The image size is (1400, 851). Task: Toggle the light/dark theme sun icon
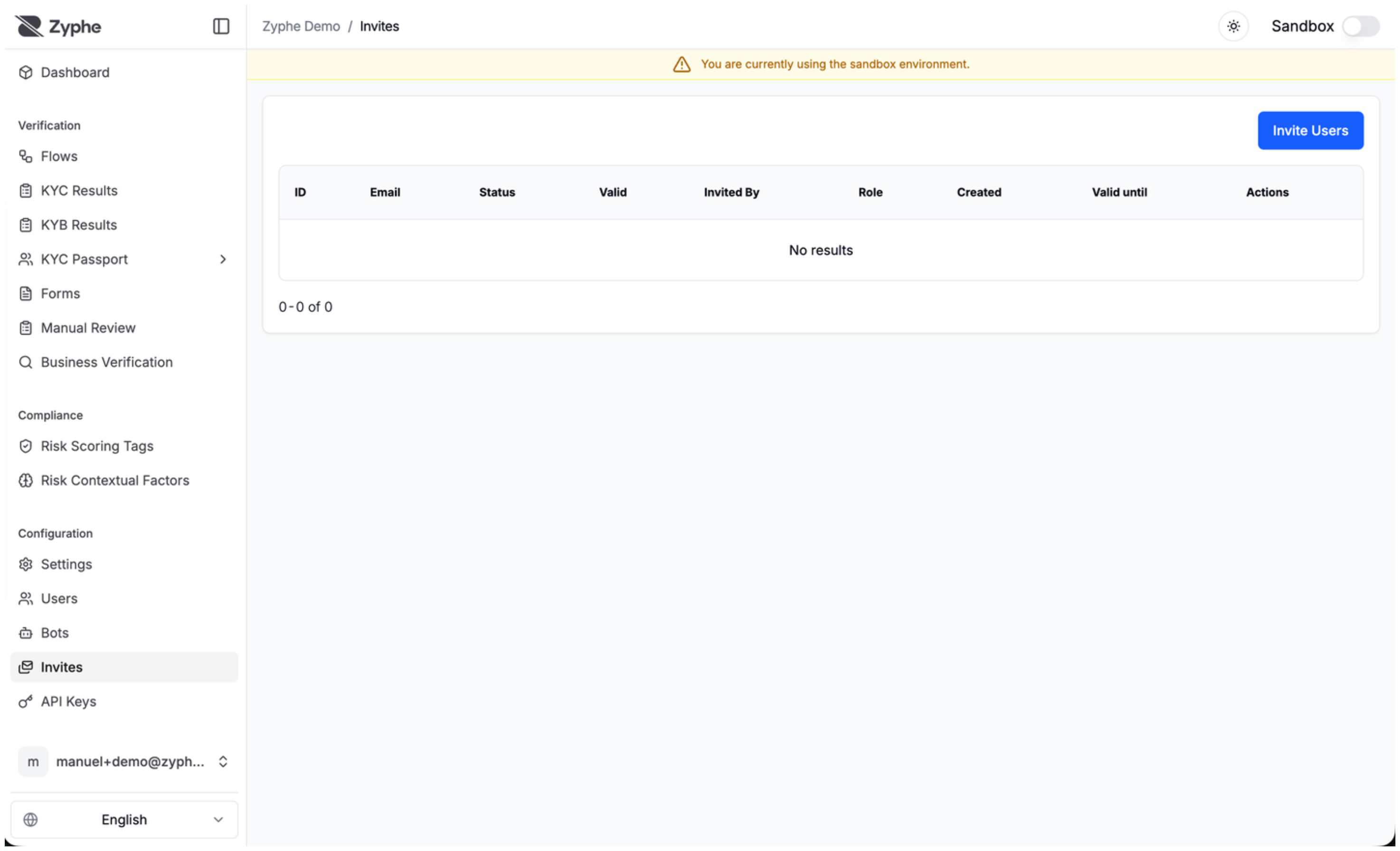pos(1233,26)
